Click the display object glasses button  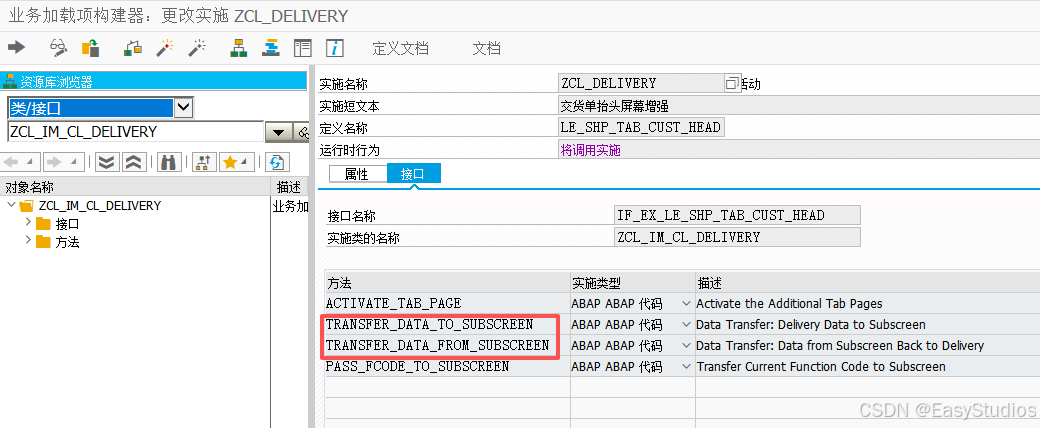click(302, 132)
